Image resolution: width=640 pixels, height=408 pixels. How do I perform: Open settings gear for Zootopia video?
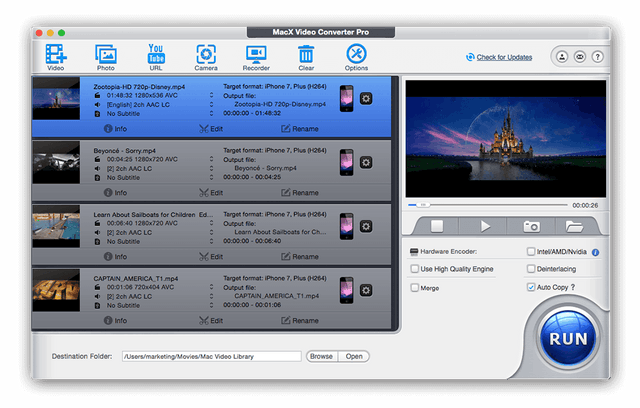tap(366, 98)
